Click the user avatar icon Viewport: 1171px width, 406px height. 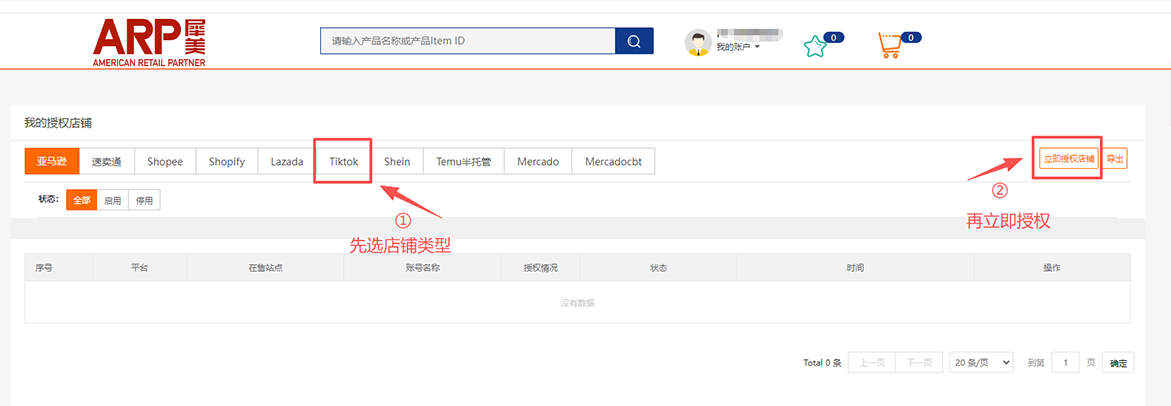point(698,43)
